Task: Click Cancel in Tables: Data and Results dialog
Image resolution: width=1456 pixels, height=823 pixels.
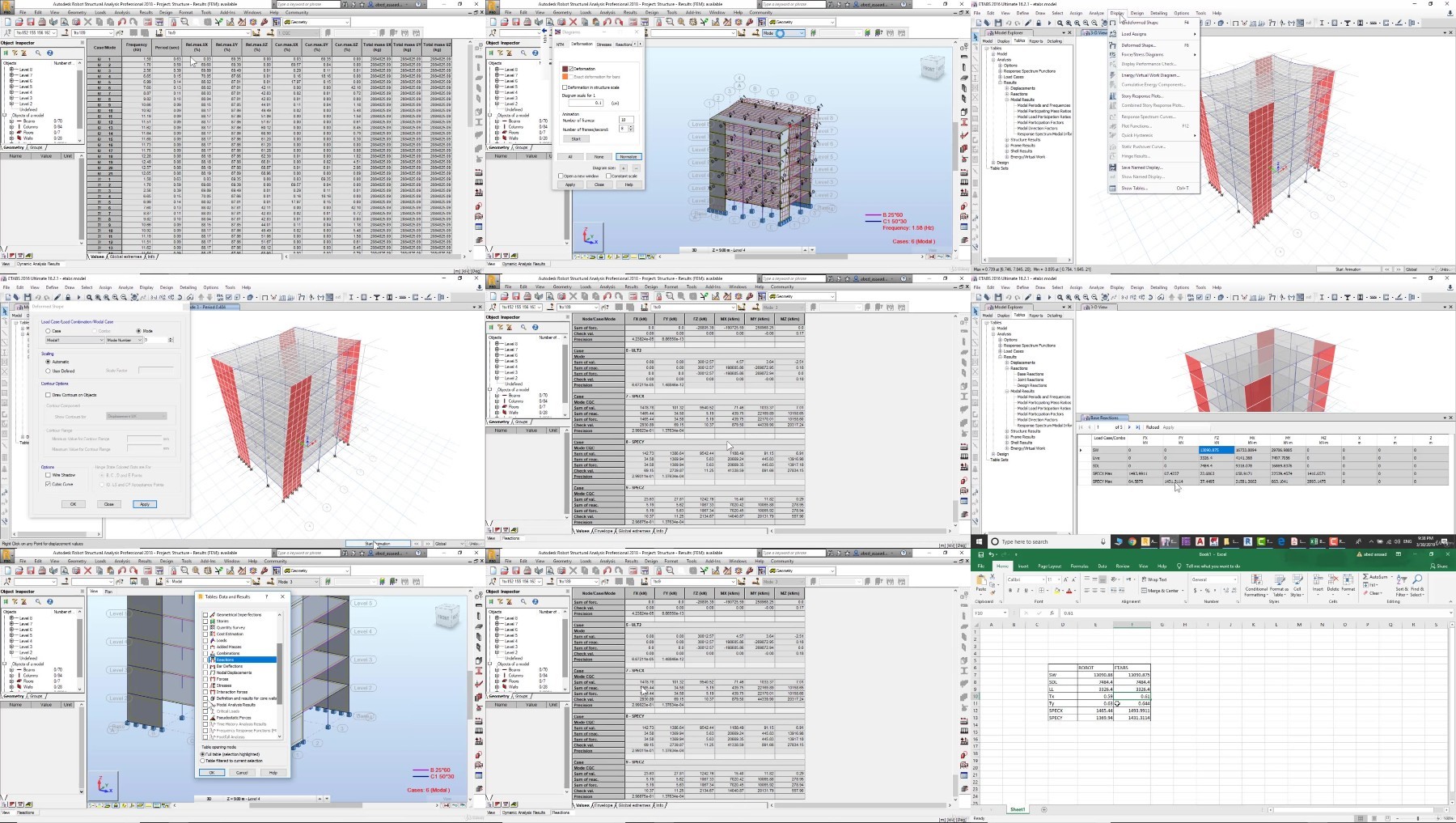Action: coord(242,772)
